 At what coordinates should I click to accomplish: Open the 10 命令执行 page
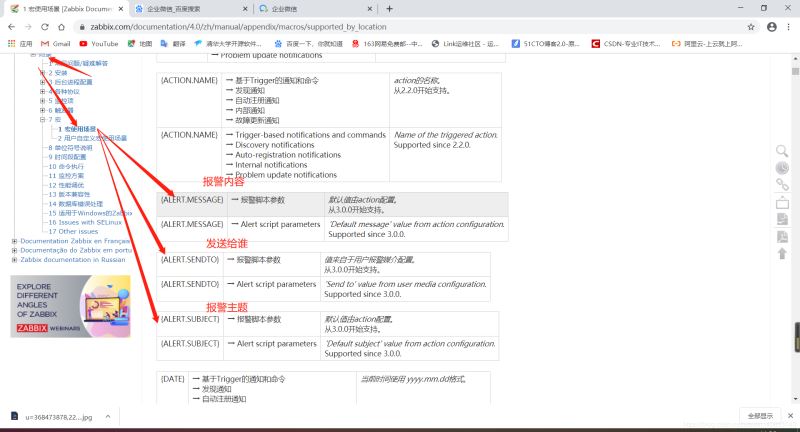[x=66, y=166]
